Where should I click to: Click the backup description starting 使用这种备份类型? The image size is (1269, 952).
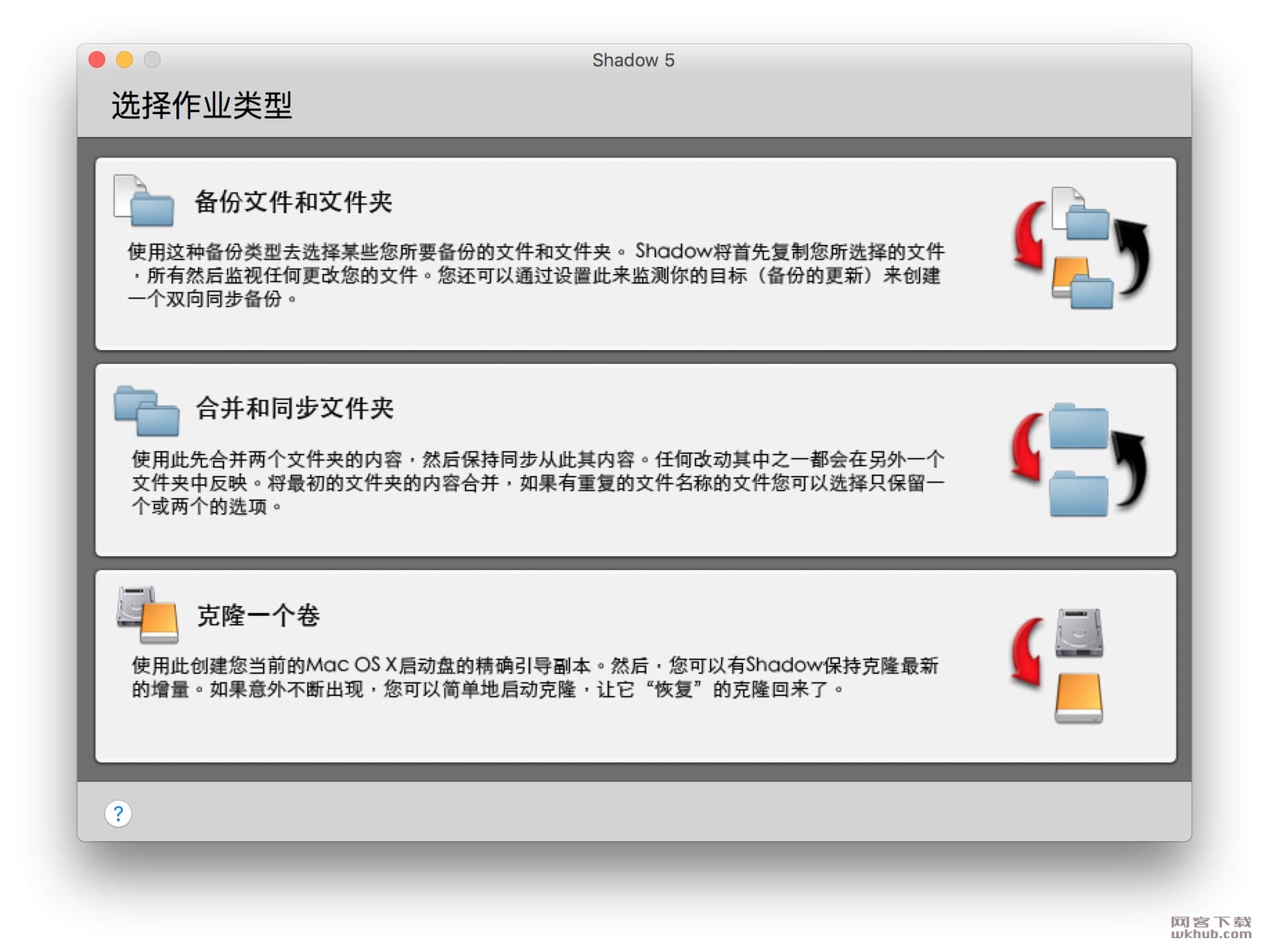pyautogui.click(x=536, y=275)
